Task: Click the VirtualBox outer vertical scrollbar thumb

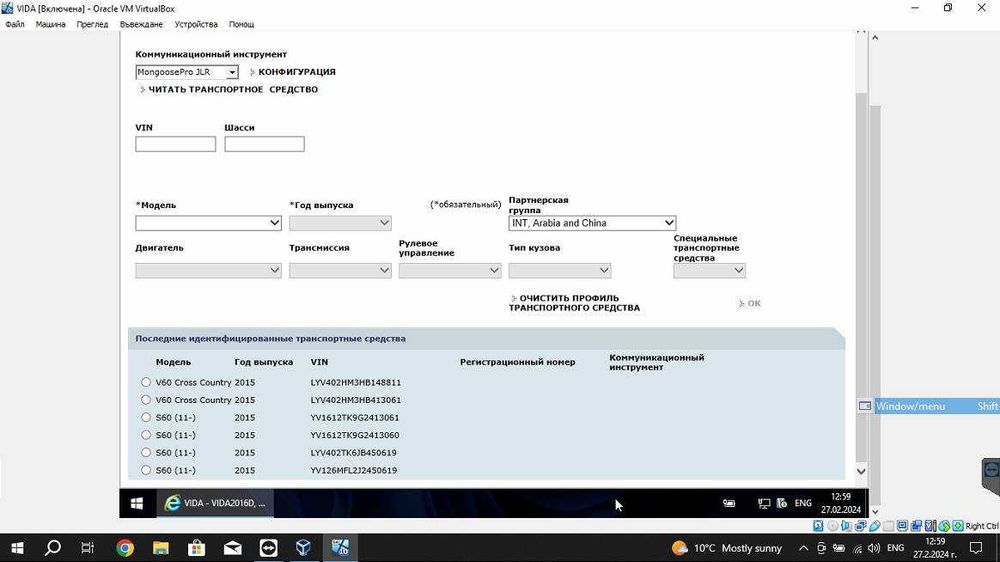Action: pyautogui.click(x=875, y=305)
